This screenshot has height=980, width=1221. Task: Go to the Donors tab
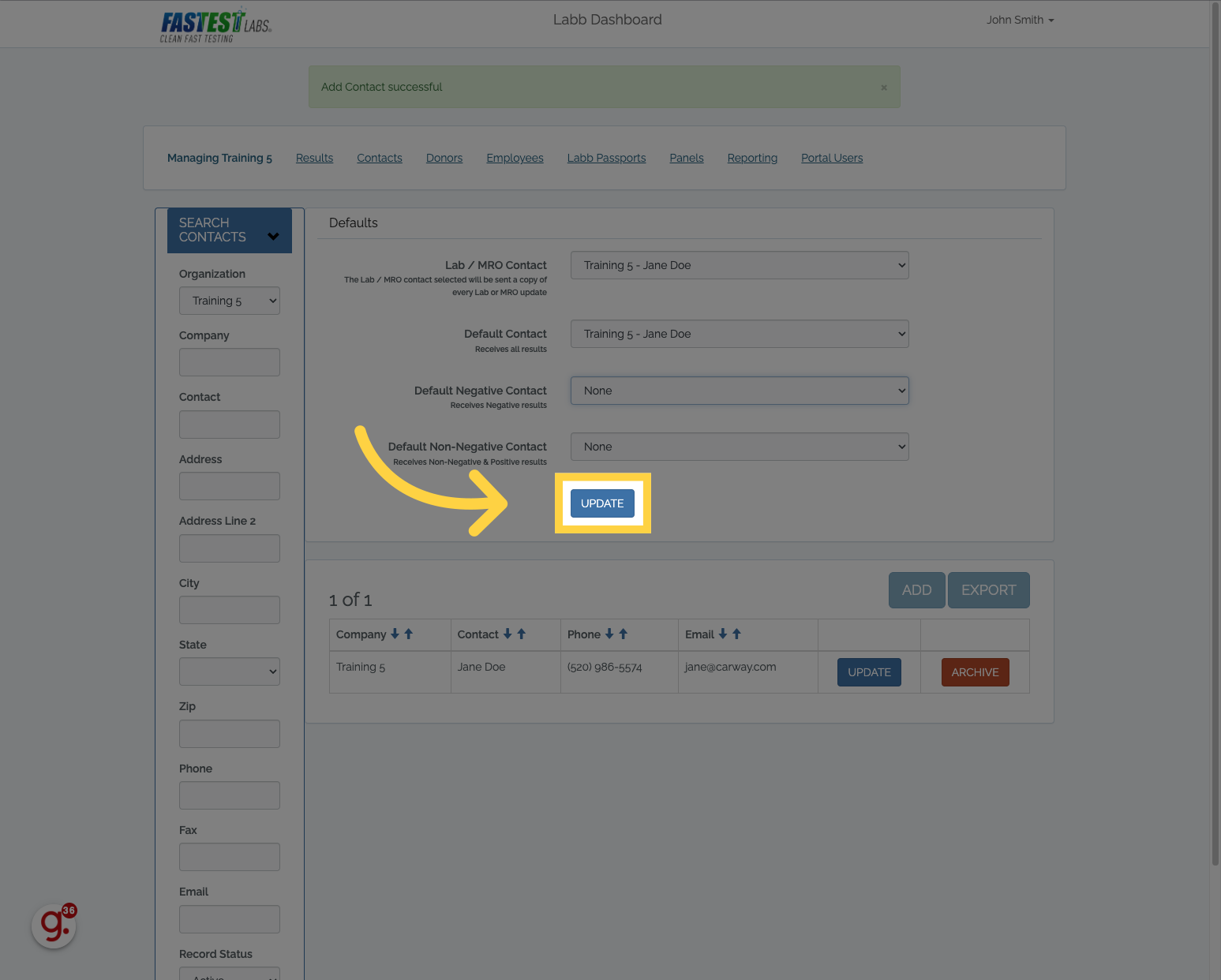click(x=444, y=158)
